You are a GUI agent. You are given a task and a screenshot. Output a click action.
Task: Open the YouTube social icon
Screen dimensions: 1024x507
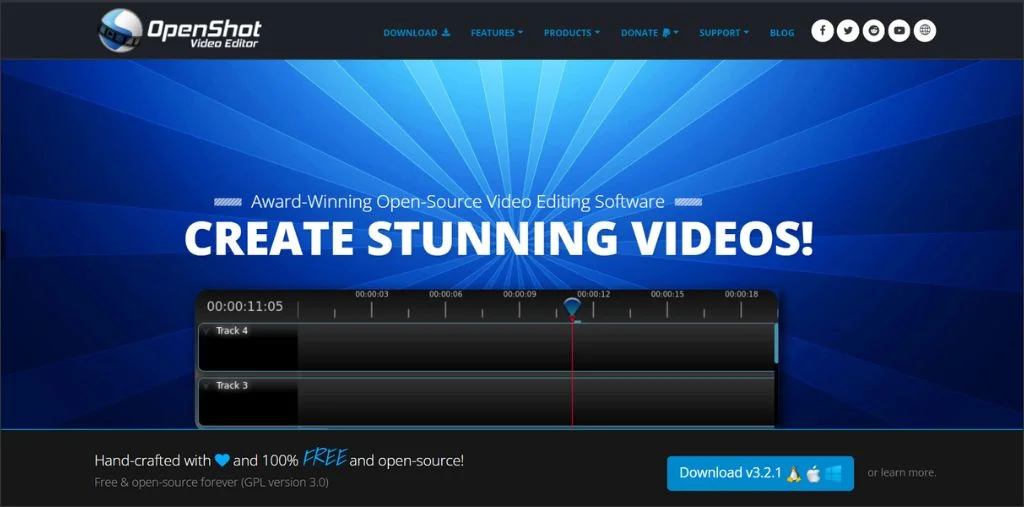(x=899, y=31)
